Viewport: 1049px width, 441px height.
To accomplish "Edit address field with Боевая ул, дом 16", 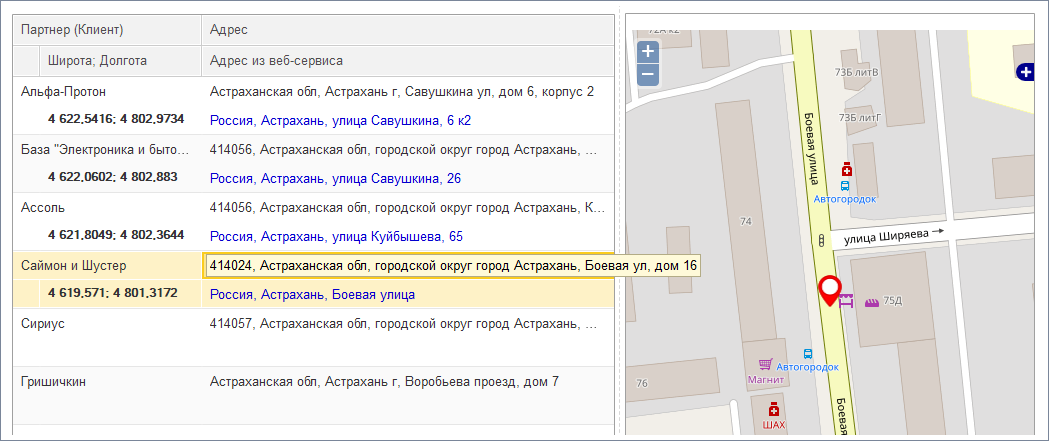I will tap(452, 266).
